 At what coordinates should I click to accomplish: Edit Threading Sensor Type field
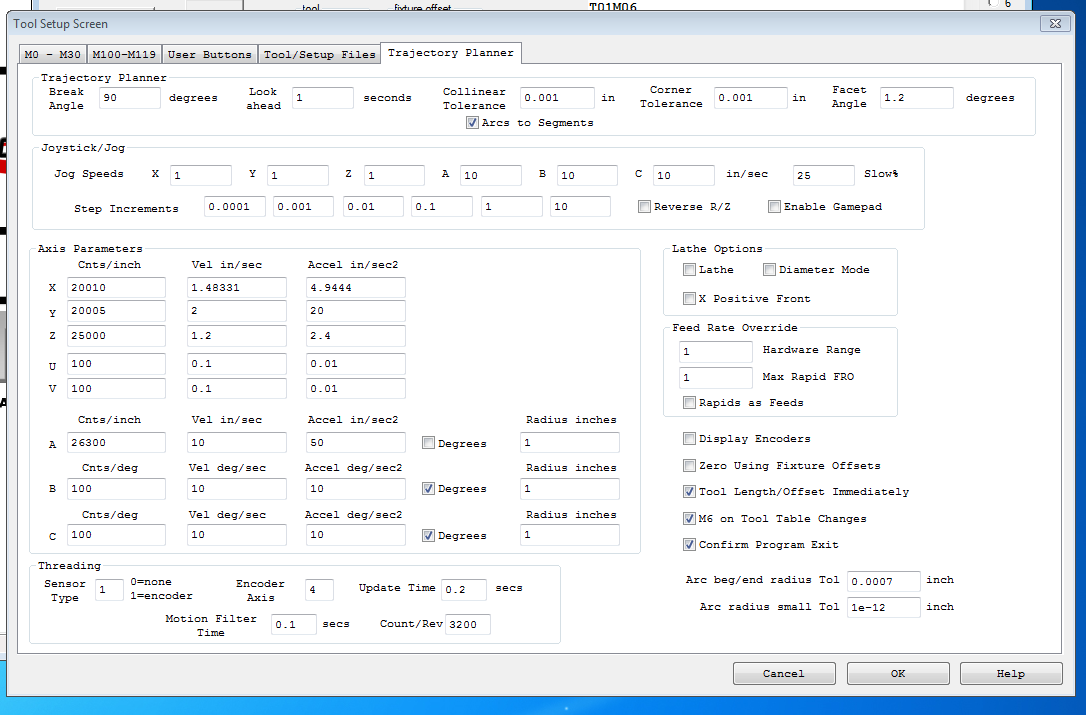(109, 590)
